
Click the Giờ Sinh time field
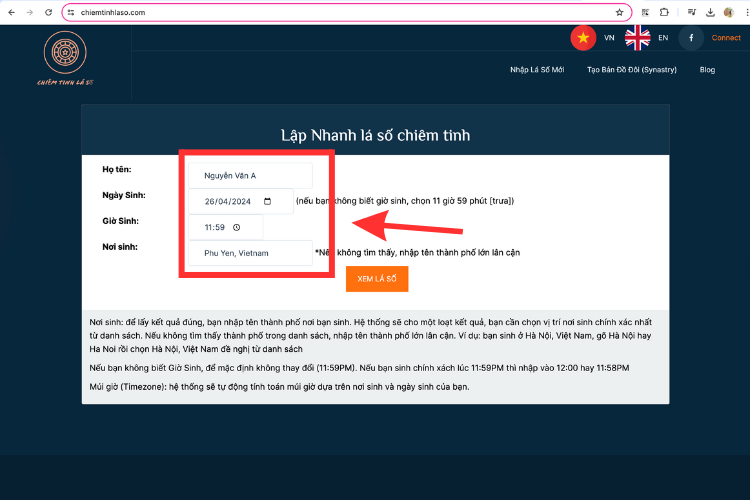click(x=225, y=227)
